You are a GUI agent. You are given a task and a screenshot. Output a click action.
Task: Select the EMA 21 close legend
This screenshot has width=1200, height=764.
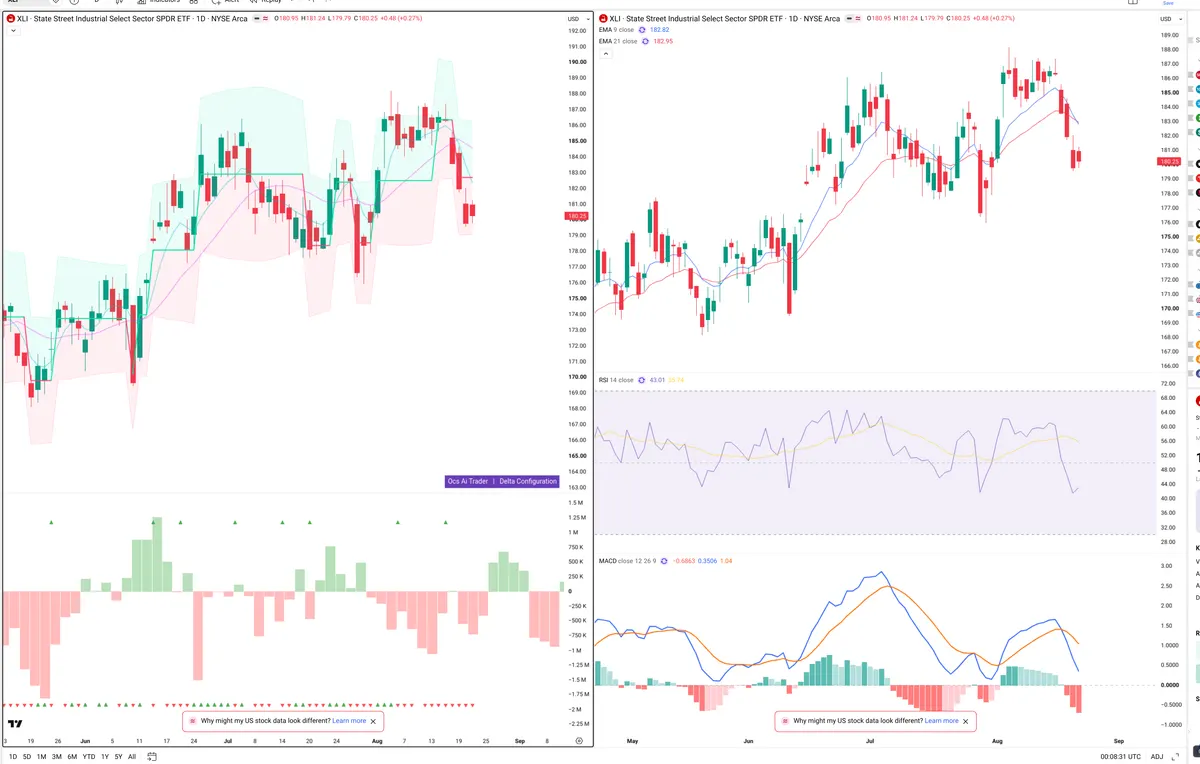tap(620, 41)
